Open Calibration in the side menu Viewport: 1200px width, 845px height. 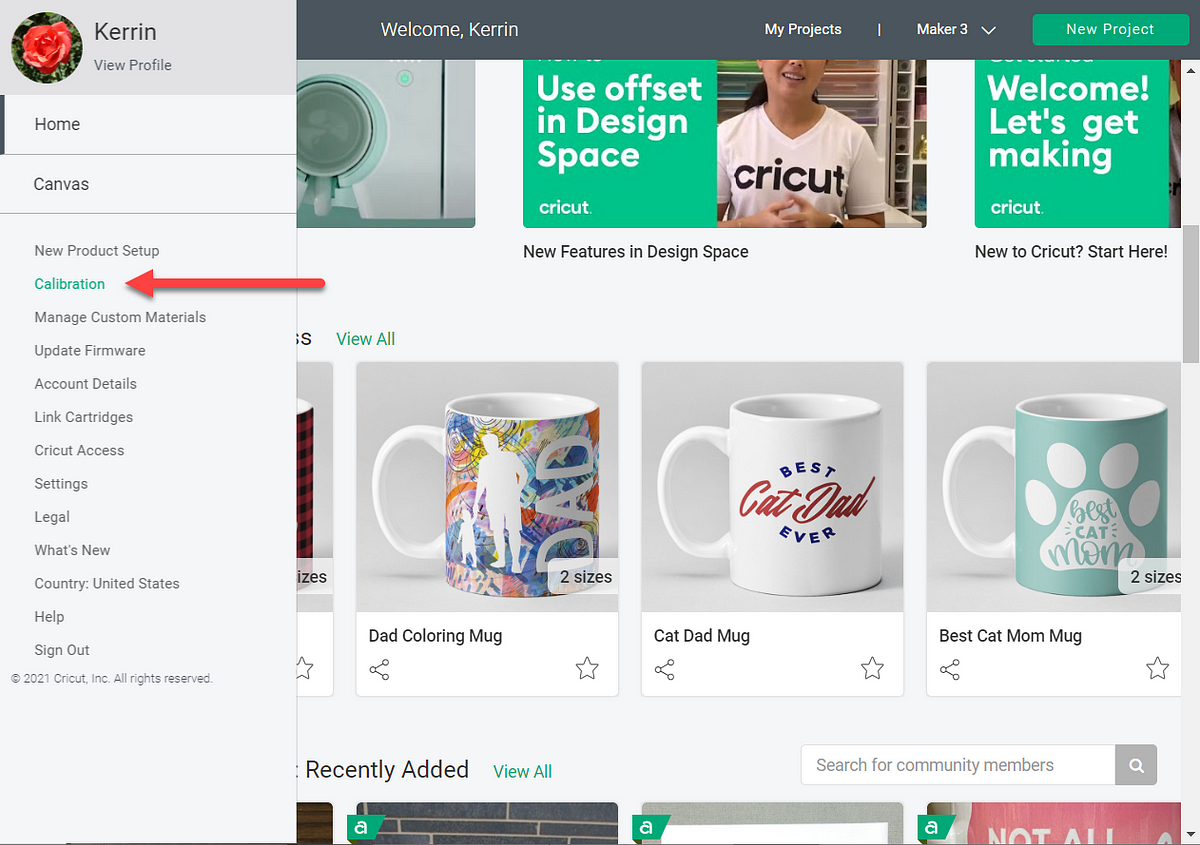tap(70, 284)
